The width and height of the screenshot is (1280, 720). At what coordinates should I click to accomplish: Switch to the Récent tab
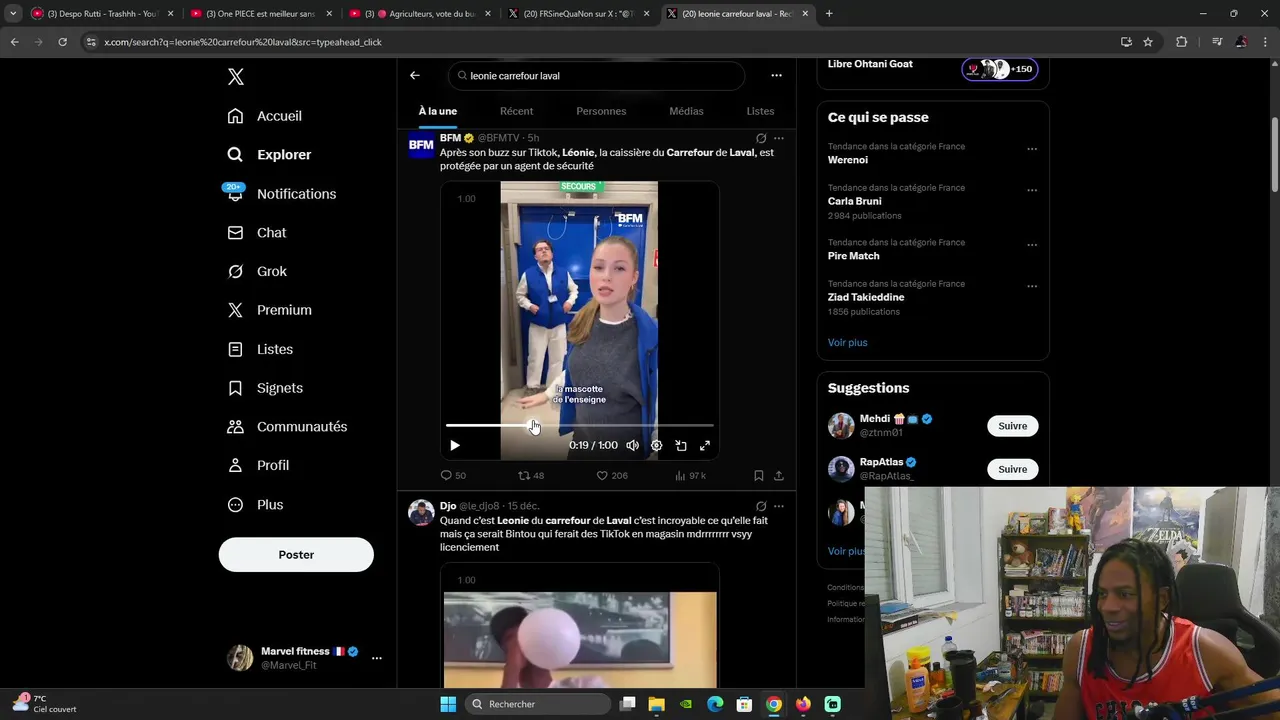pyautogui.click(x=516, y=111)
